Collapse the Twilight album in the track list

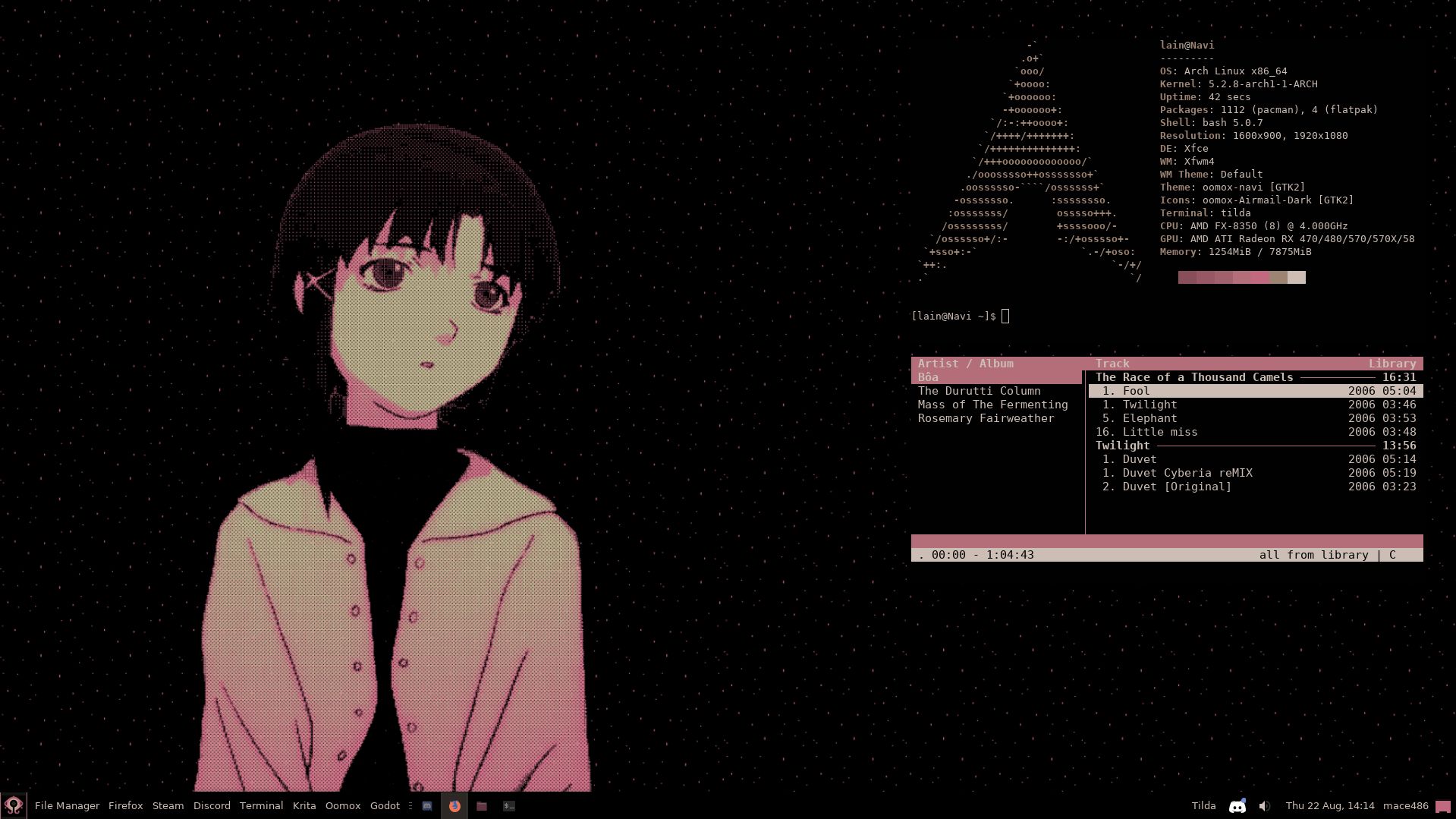click(1122, 445)
